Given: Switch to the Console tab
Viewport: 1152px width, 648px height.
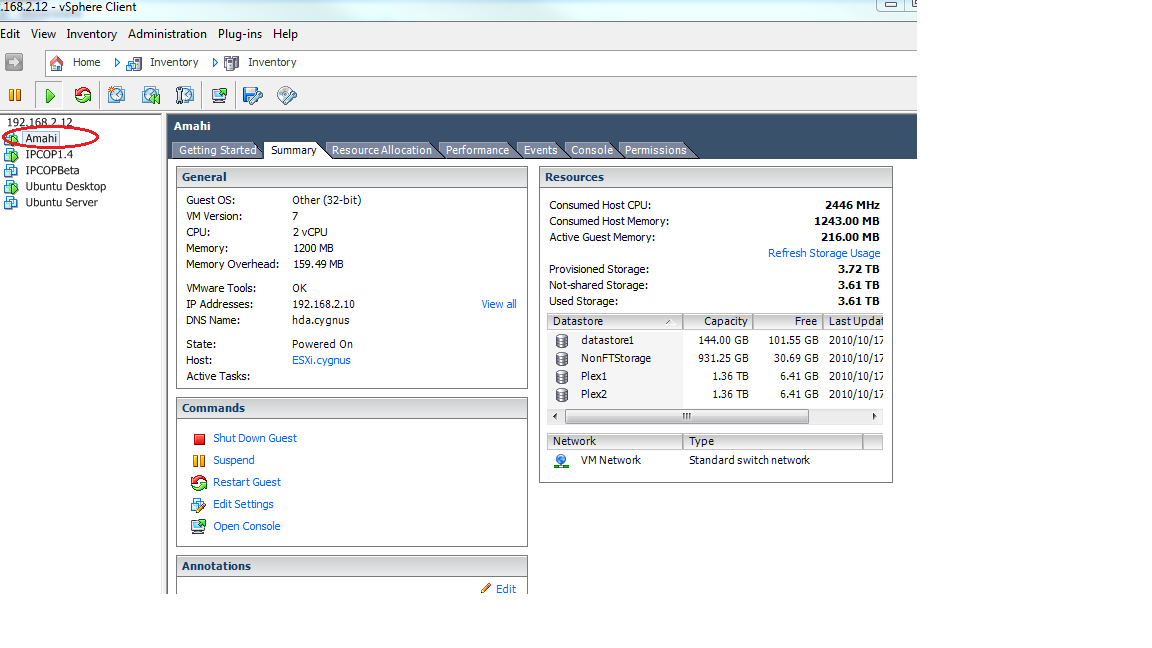Looking at the screenshot, I should pyautogui.click(x=591, y=150).
